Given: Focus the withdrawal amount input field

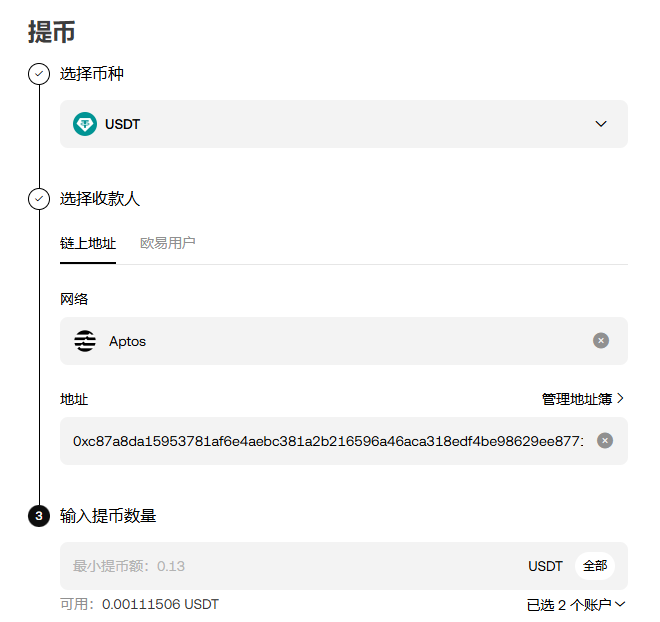Looking at the screenshot, I should [x=290, y=566].
